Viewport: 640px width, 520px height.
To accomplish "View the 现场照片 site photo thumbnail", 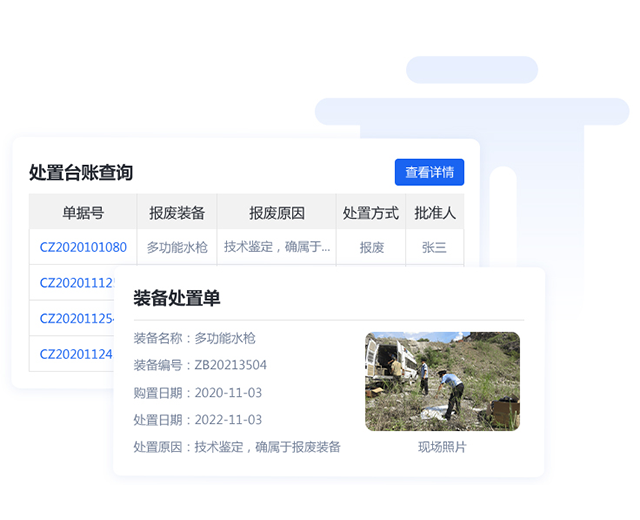I will tap(442, 381).
